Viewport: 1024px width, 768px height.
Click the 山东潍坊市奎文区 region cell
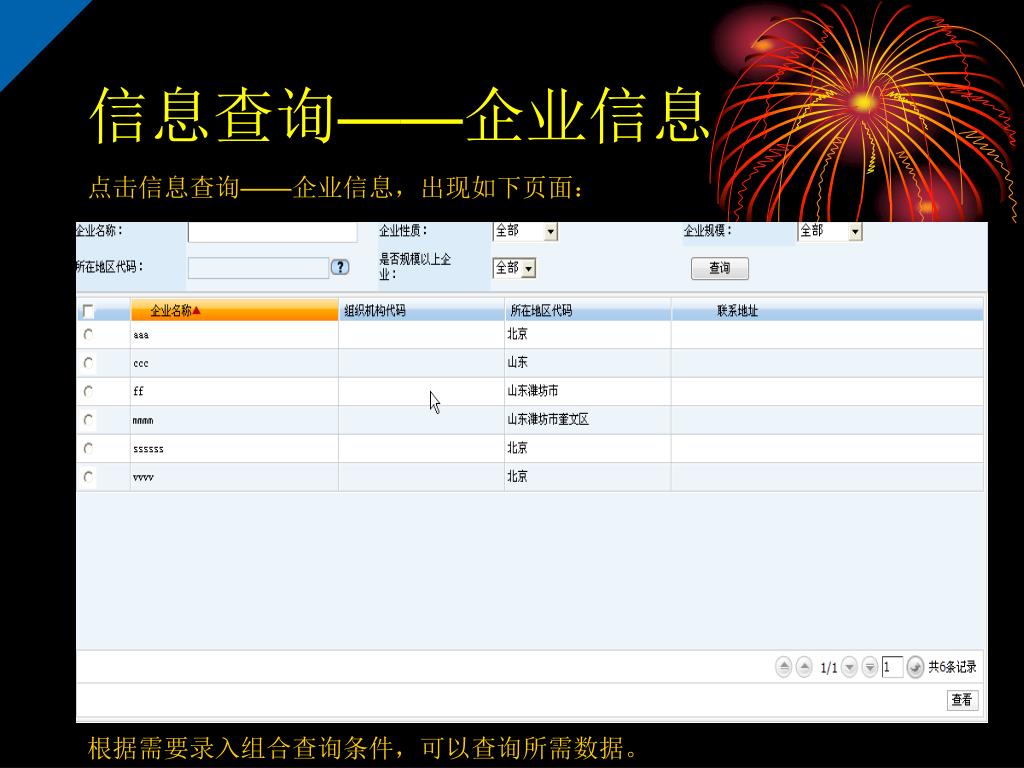[x=588, y=420]
